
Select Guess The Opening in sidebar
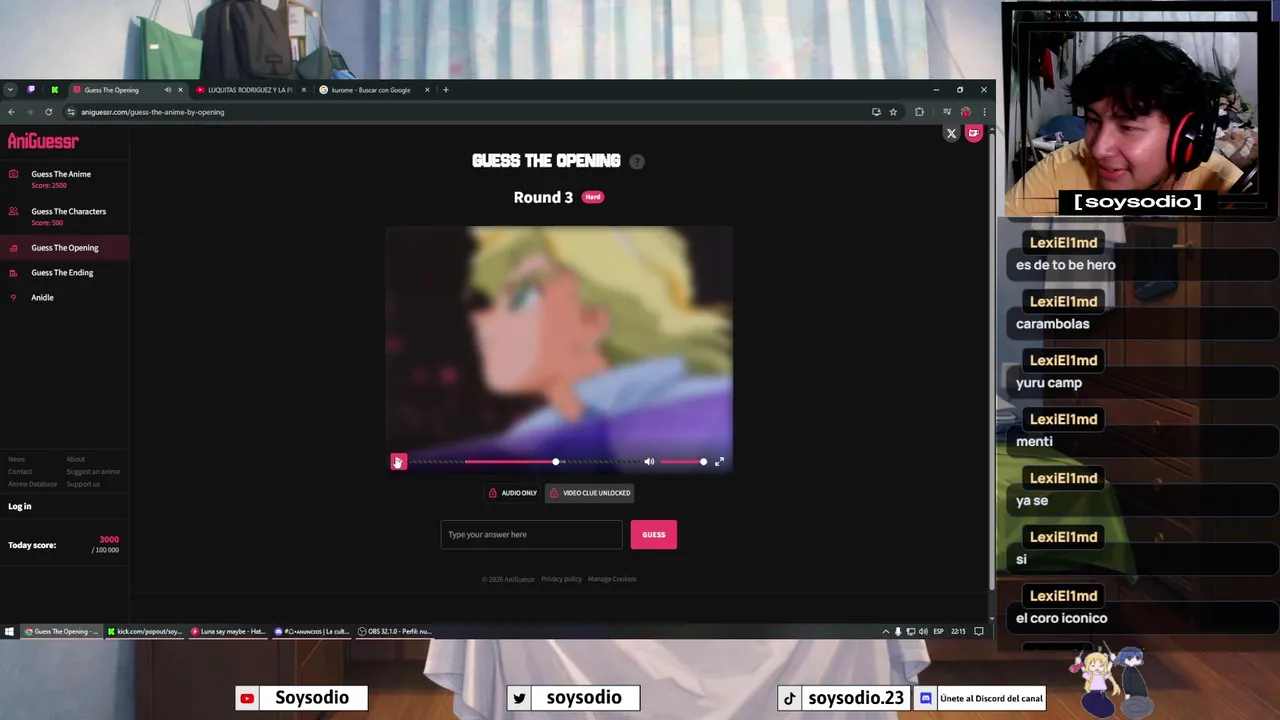64,248
